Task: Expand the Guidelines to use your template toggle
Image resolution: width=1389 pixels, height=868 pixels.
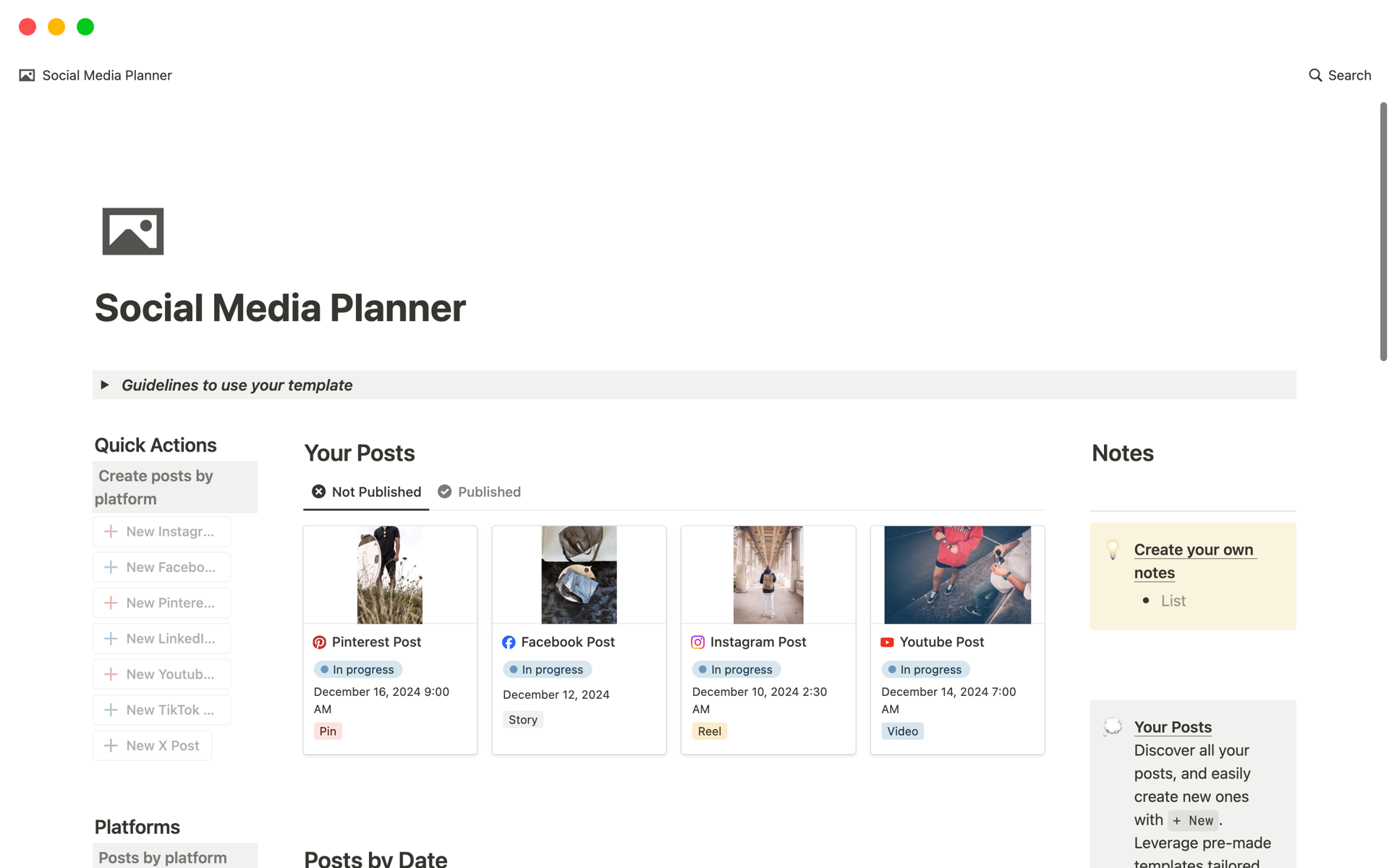Action: (x=105, y=385)
